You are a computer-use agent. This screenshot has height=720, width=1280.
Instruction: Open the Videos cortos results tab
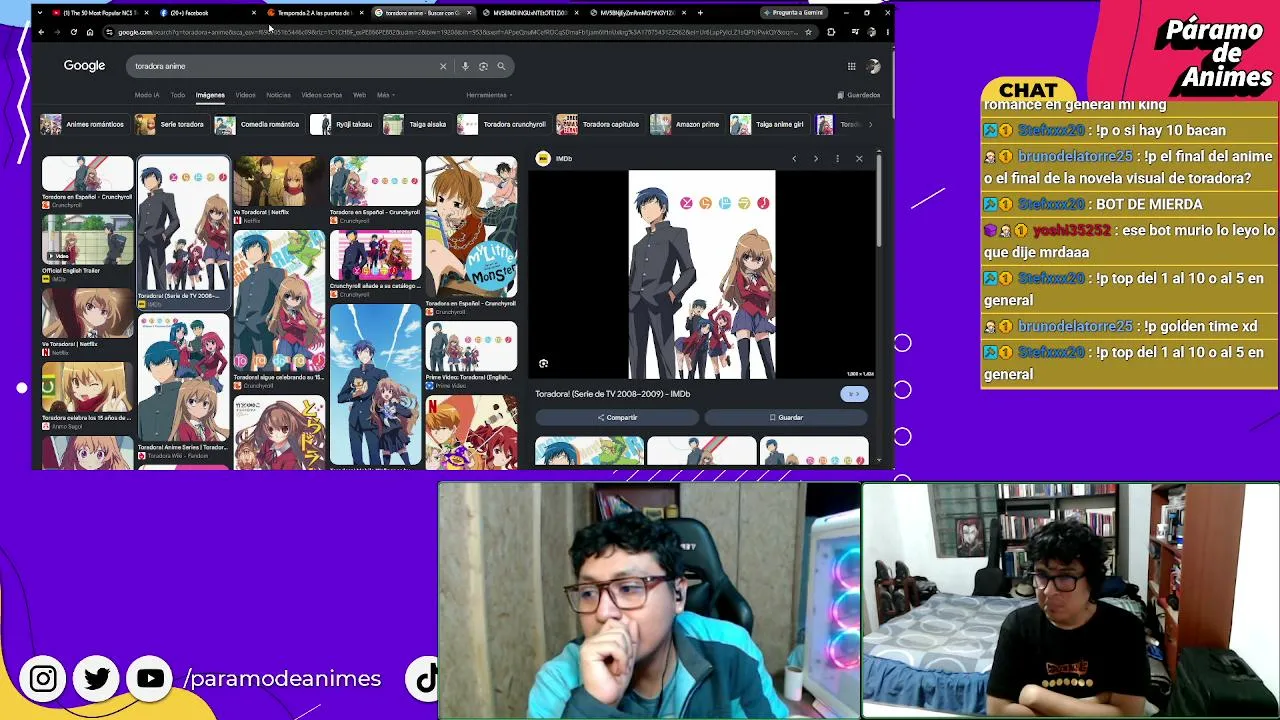coord(321,95)
